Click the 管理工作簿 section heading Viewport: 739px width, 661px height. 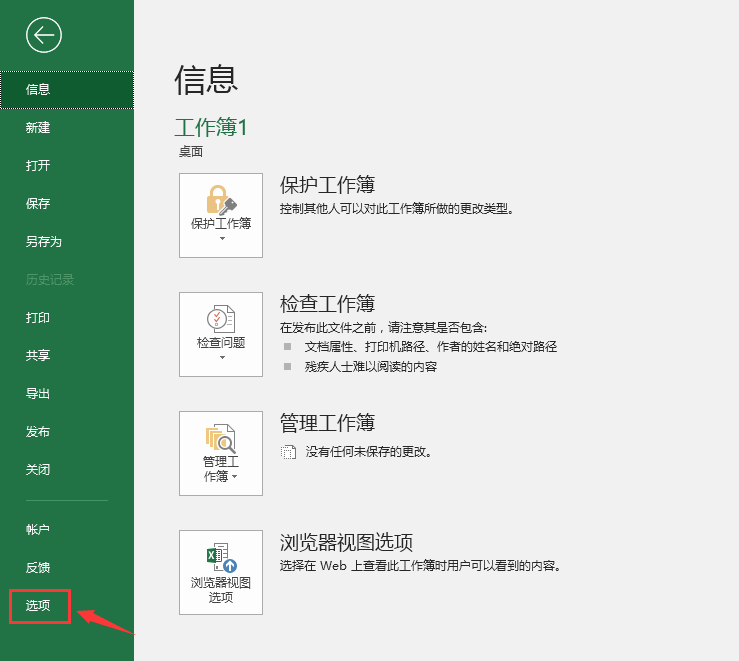(x=328, y=423)
